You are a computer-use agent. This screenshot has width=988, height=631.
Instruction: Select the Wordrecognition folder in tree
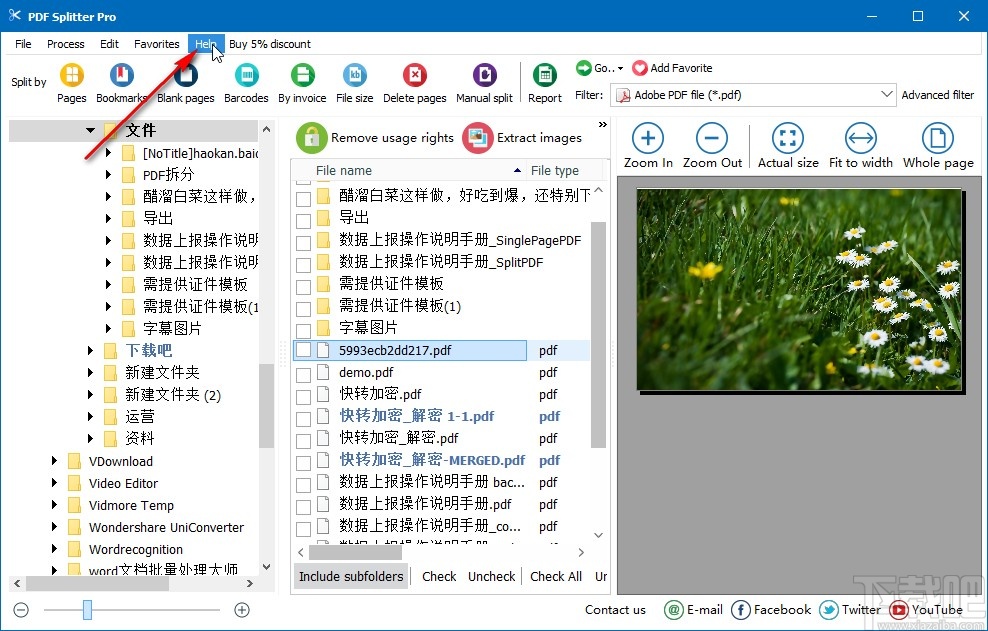point(135,549)
